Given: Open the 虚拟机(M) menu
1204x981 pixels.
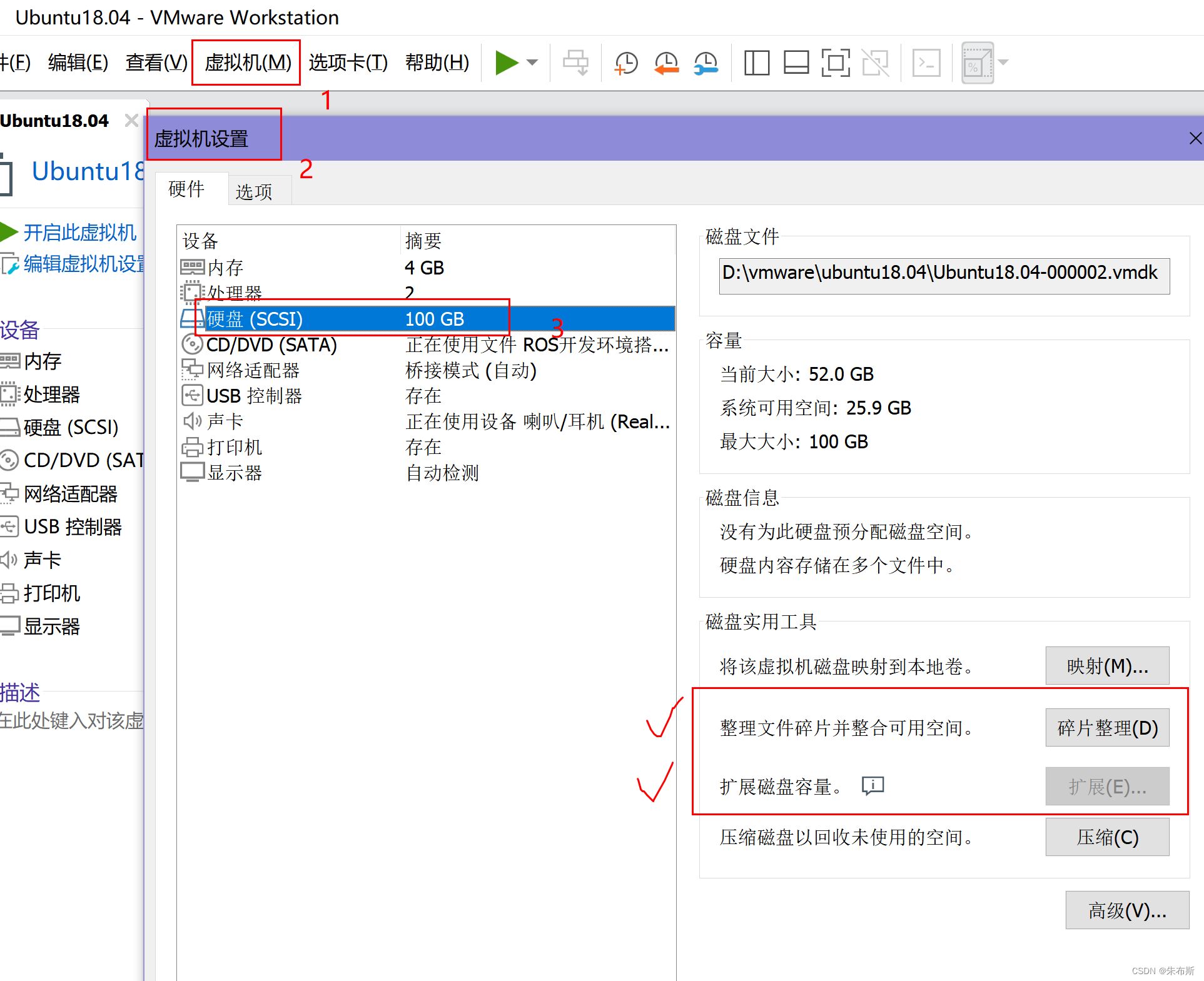Looking at the screenshot, I should (x=248, y=63).
